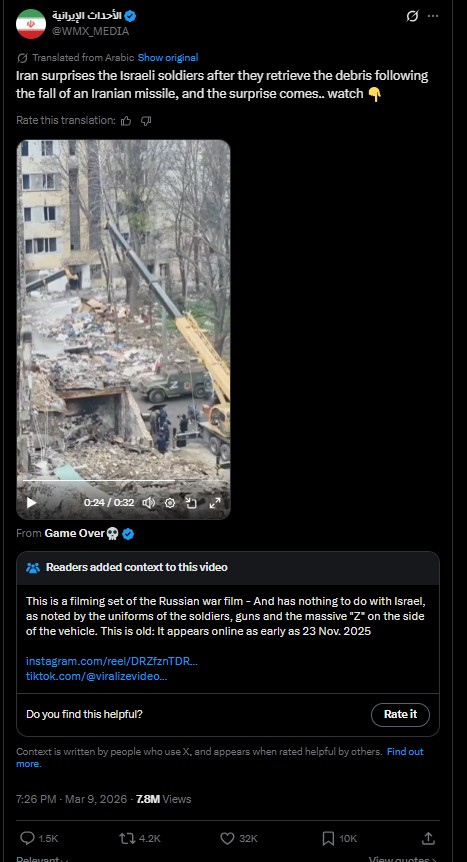
Task: Show original Arabic text
Action: 168,58
